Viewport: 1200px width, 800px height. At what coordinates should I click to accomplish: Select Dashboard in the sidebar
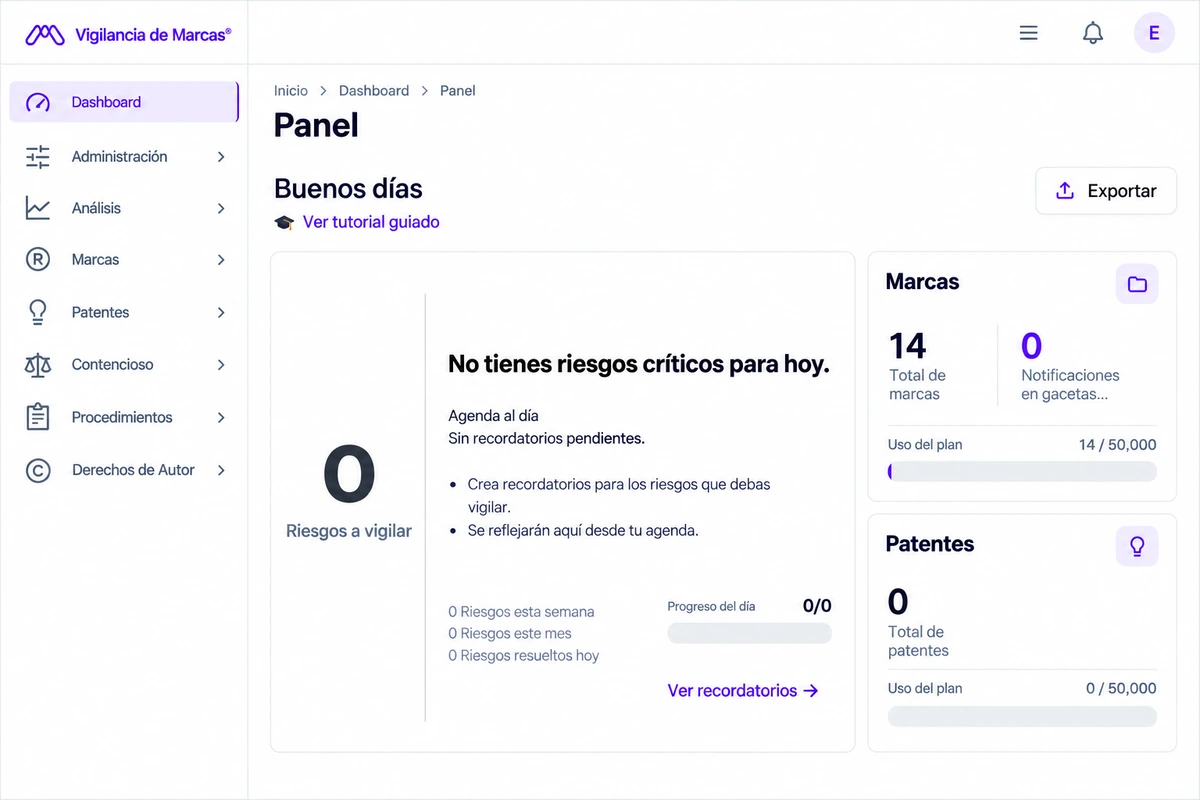124,102
